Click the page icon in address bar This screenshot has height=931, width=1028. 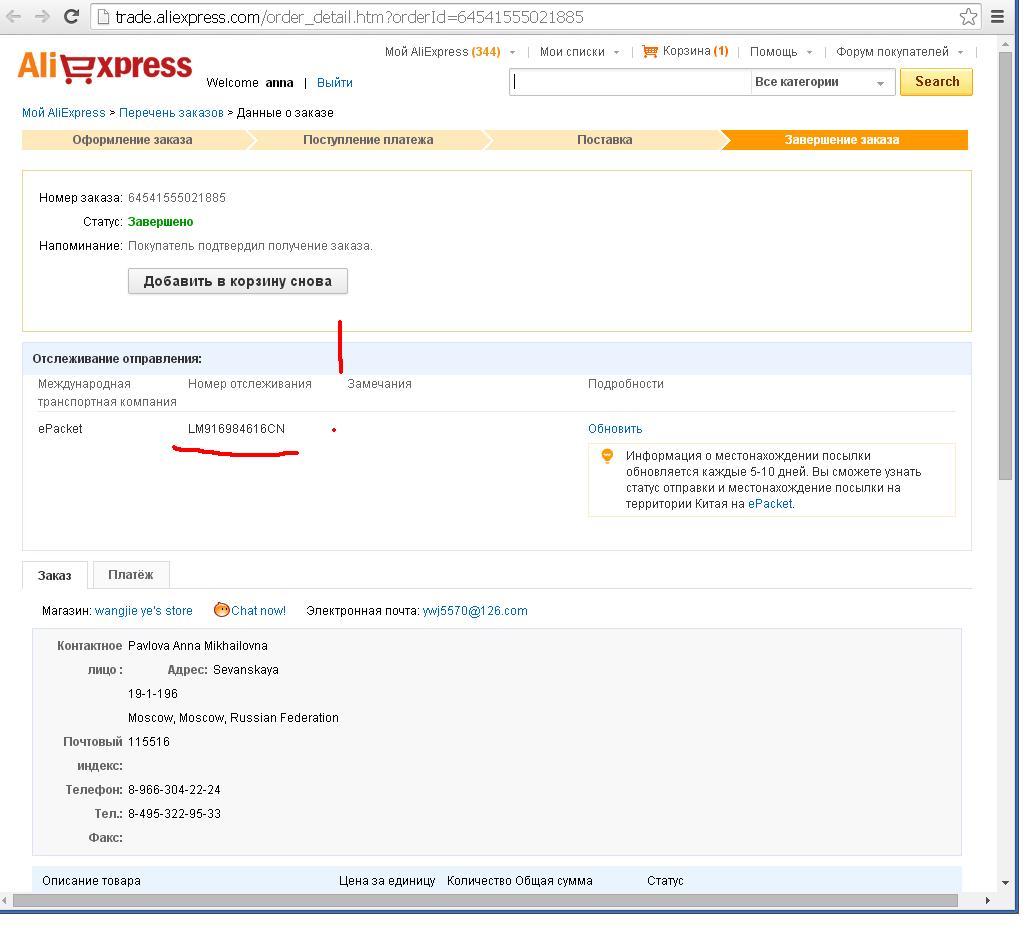(x=103, y=17)
